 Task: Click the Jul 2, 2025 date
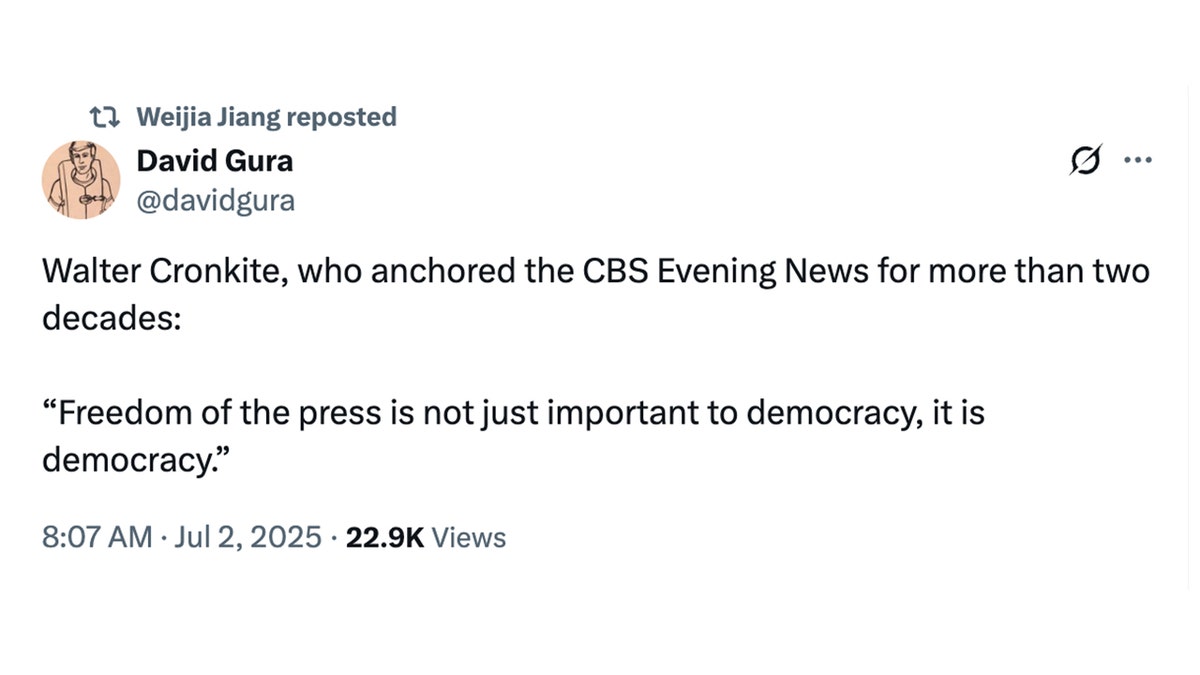249,538
